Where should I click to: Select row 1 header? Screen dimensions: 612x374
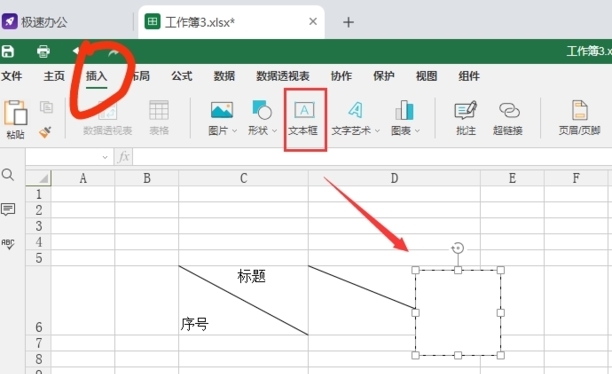(38, 194)
